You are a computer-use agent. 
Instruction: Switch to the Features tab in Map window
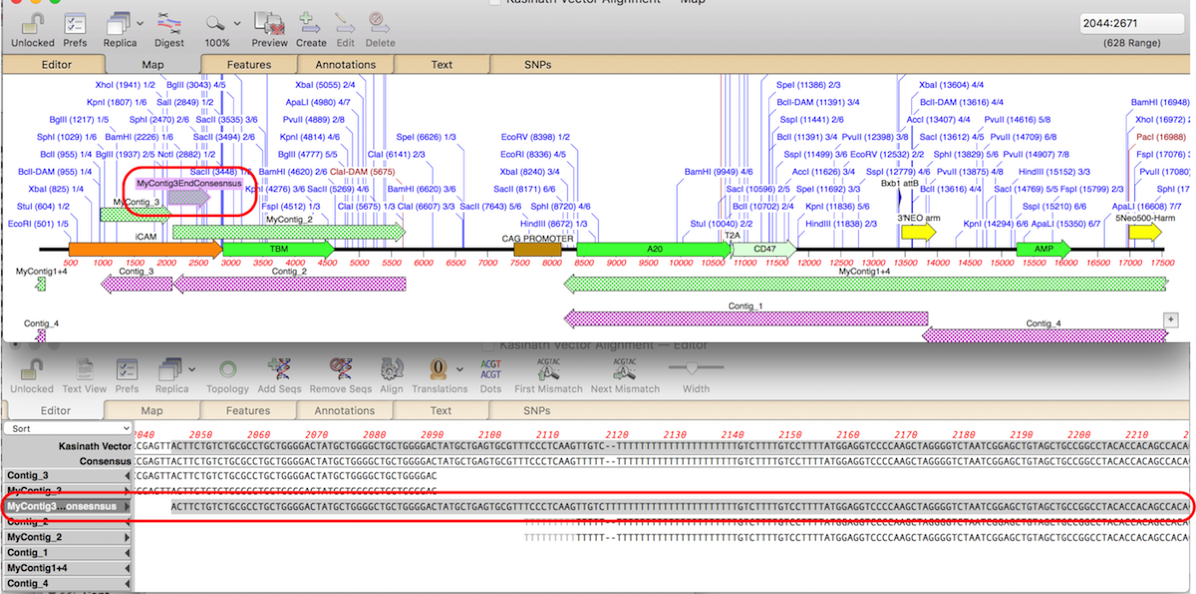pos(248,65)
